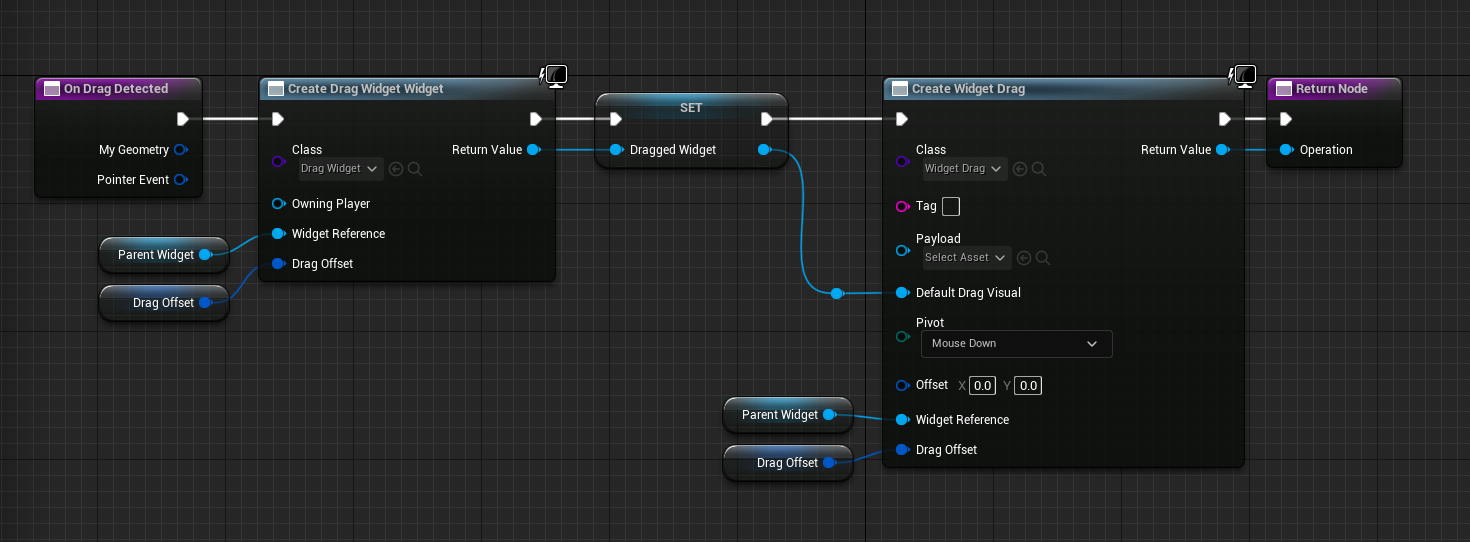Image resolution: width=1470 pixels, height=542 pixels.
Task: Select the Create Drag Widget Widget node title
Action: (366, 89)
